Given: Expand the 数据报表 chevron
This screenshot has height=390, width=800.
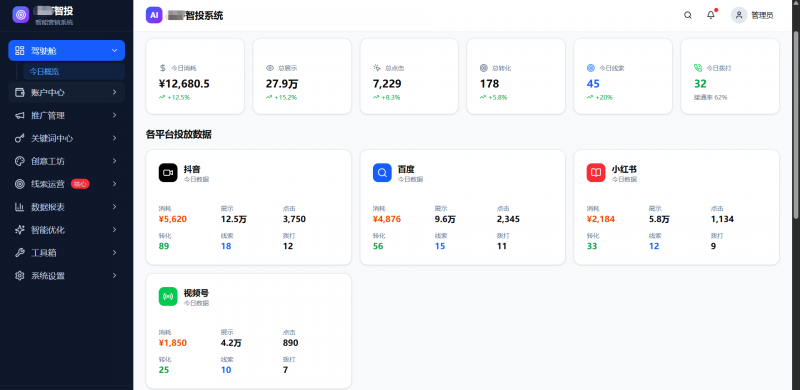Looking at the screenshot, I should coord(114,207).
